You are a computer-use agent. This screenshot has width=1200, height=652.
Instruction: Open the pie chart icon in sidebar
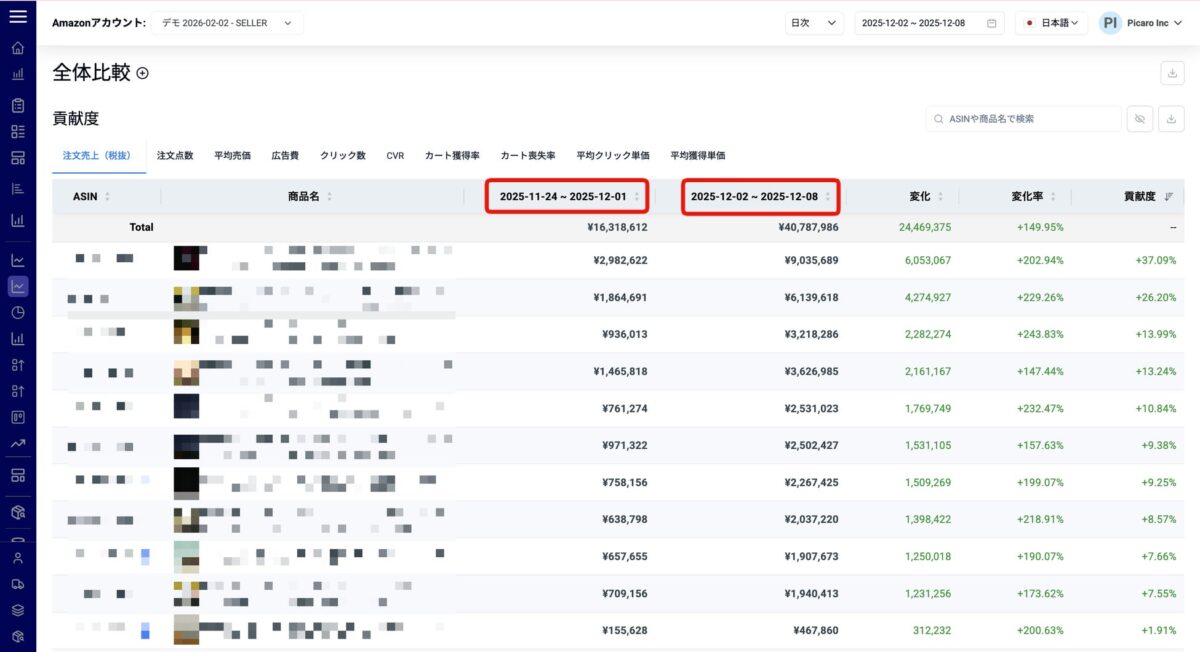click(x=17, y=312)
